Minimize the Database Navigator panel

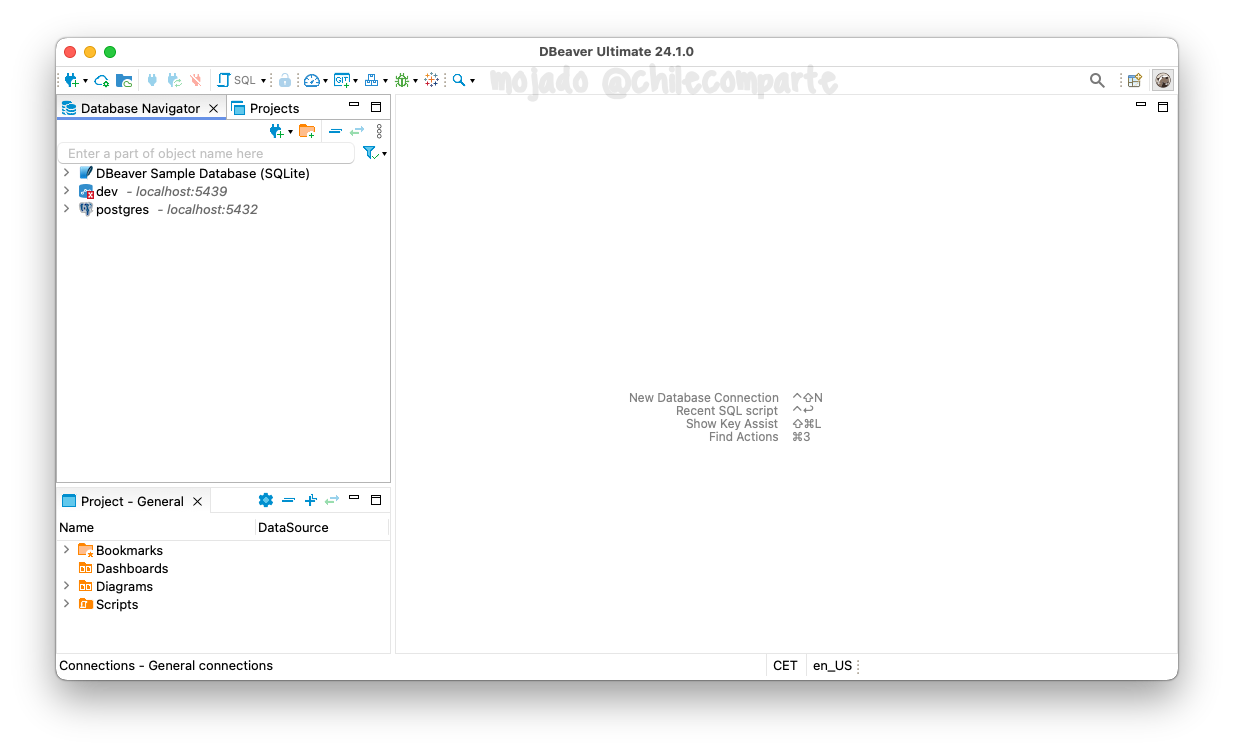point(354,104)
